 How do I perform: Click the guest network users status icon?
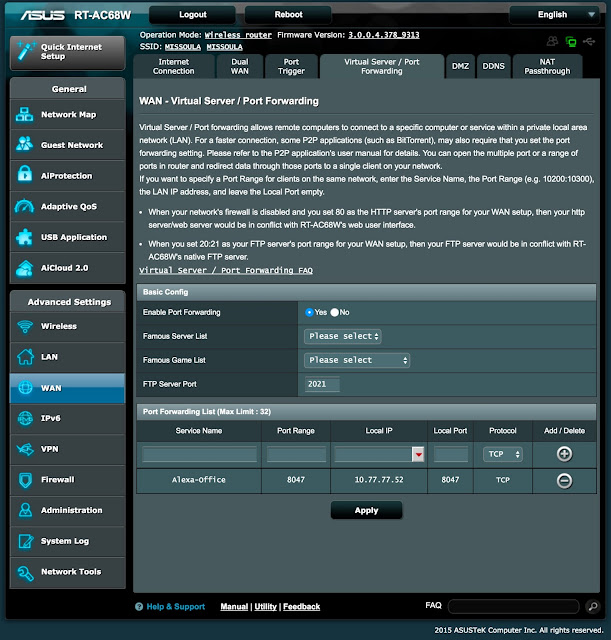(552, 41)
